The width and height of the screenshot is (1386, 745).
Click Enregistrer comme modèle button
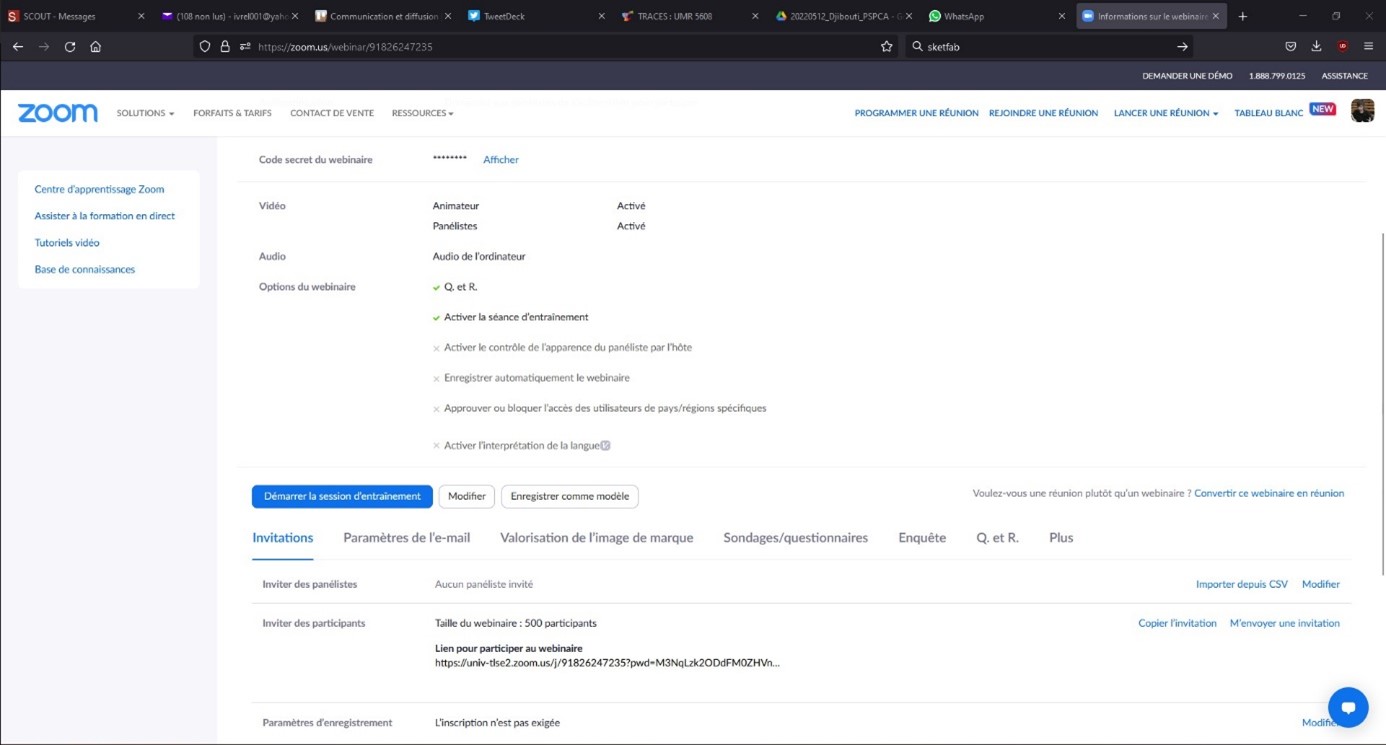coord(569,496)
